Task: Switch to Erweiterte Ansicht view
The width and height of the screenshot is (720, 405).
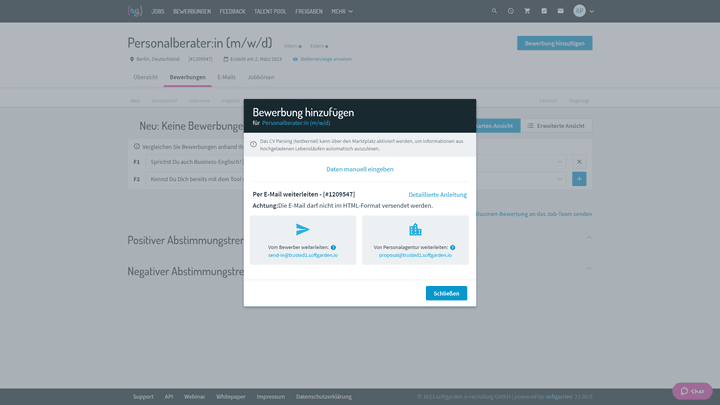Action: point(556,126)
